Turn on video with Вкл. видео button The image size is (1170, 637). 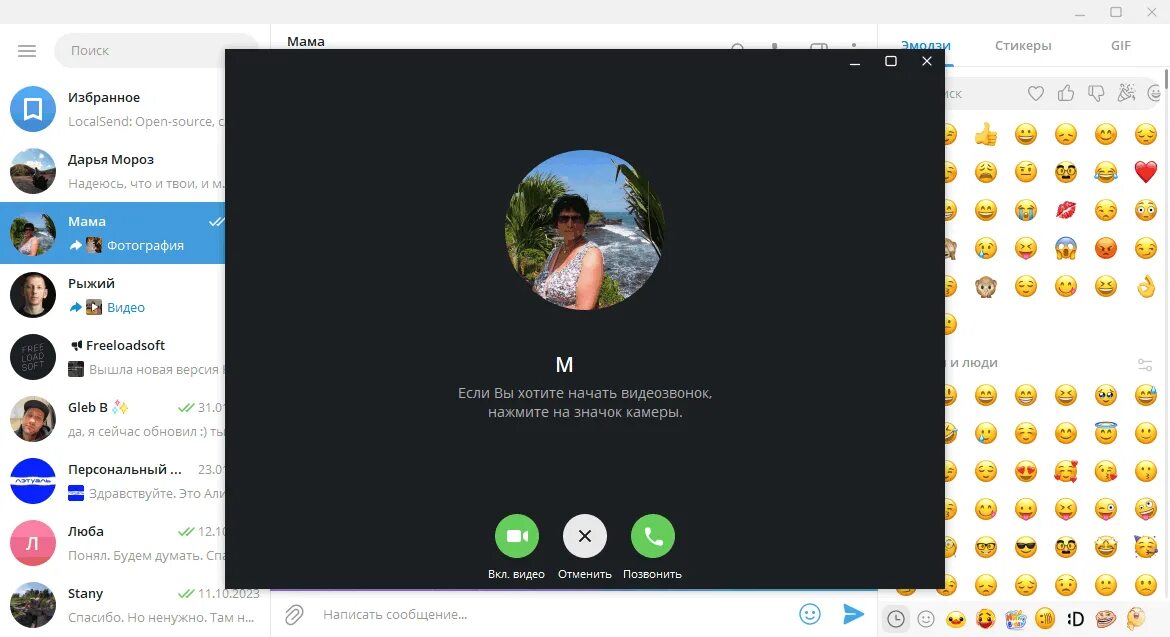(x=516, y=536)
